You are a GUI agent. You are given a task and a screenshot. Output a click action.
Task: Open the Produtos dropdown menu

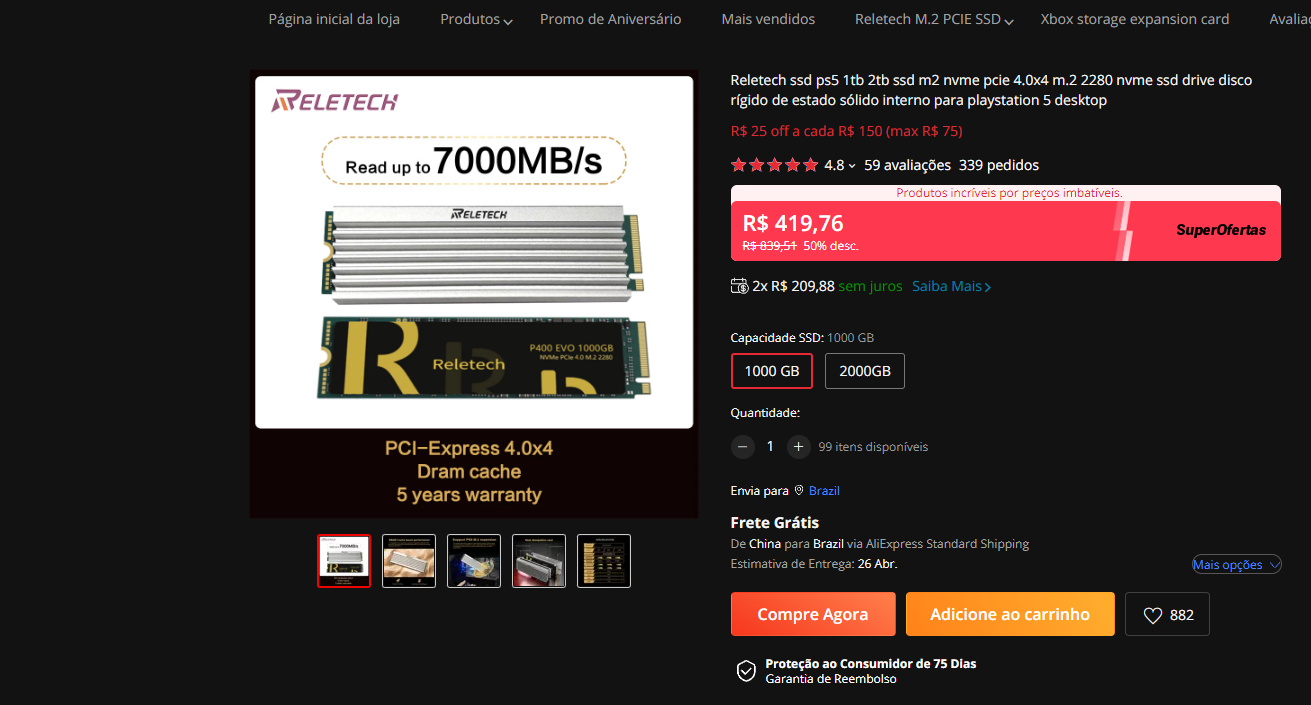pos(476,19)
